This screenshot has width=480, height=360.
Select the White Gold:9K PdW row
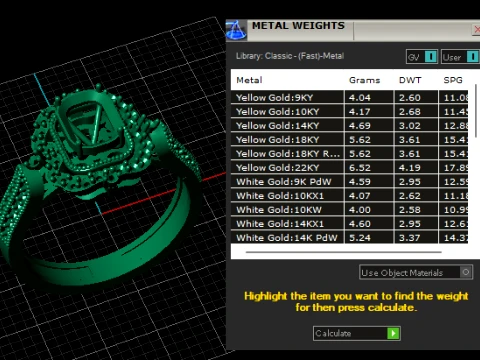point(349,181)
